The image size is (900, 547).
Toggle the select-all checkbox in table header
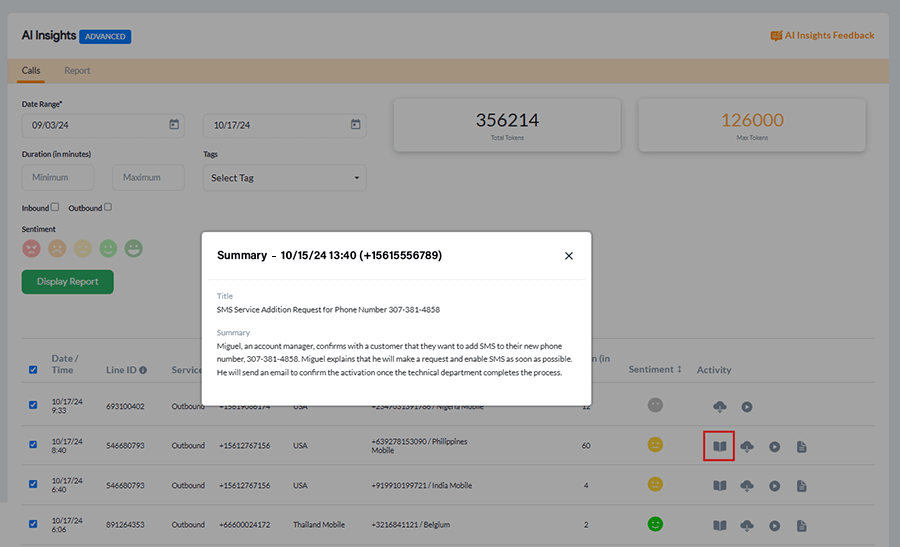pos(33,370)
